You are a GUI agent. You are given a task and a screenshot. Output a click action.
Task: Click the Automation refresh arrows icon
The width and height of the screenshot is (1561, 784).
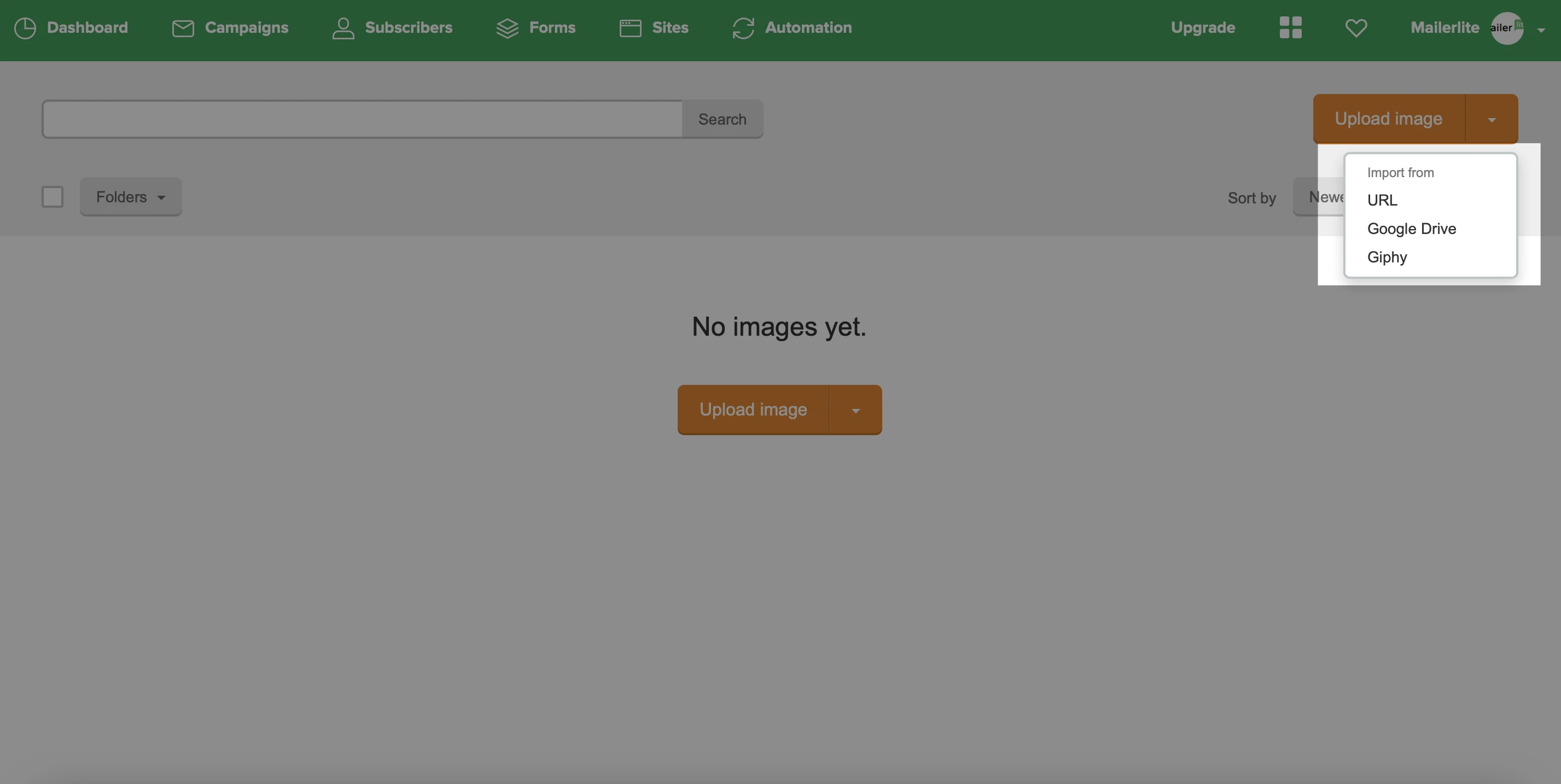tap(743, 28)
